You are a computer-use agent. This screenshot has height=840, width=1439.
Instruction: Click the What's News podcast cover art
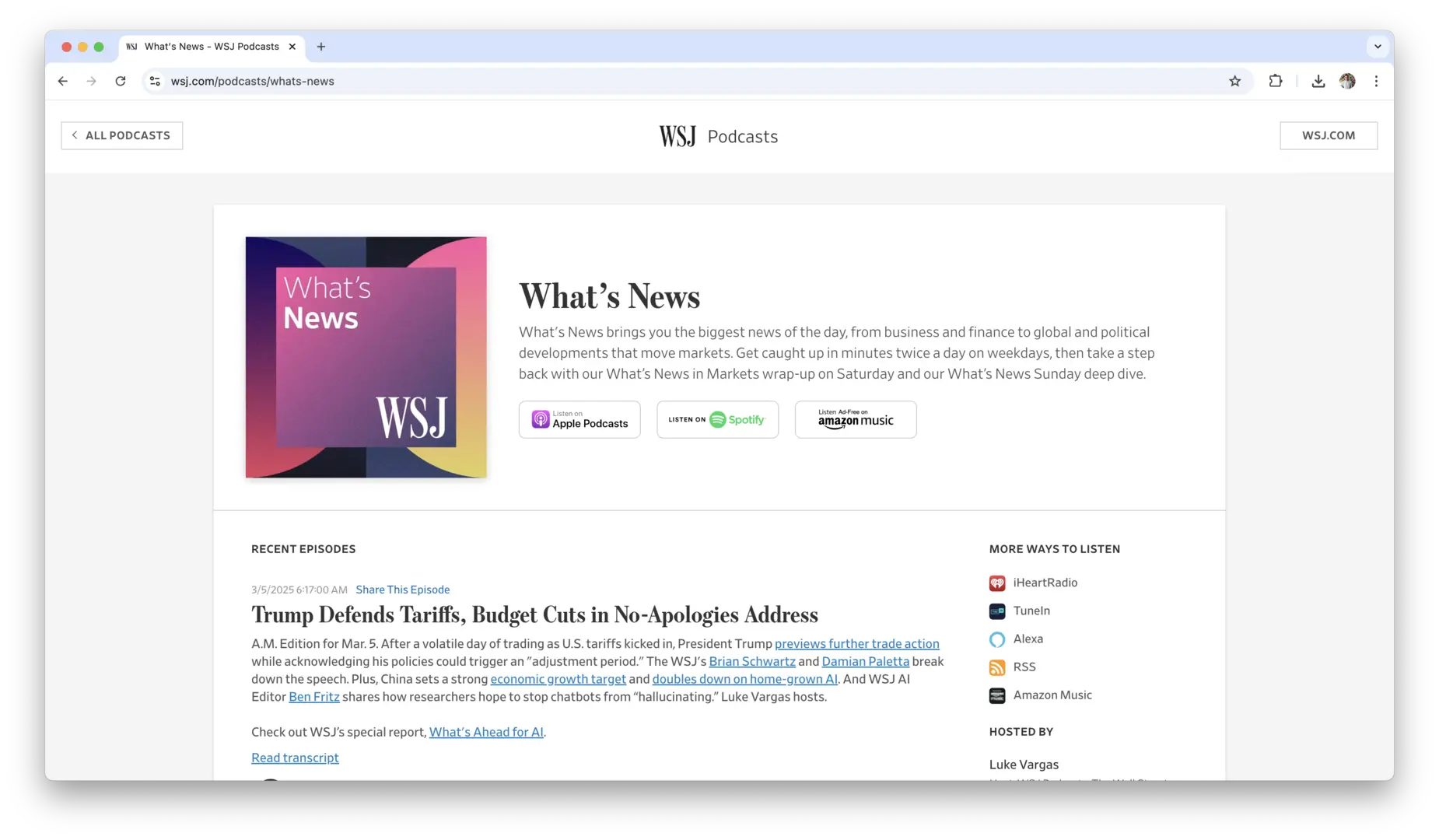coord(366,357)
